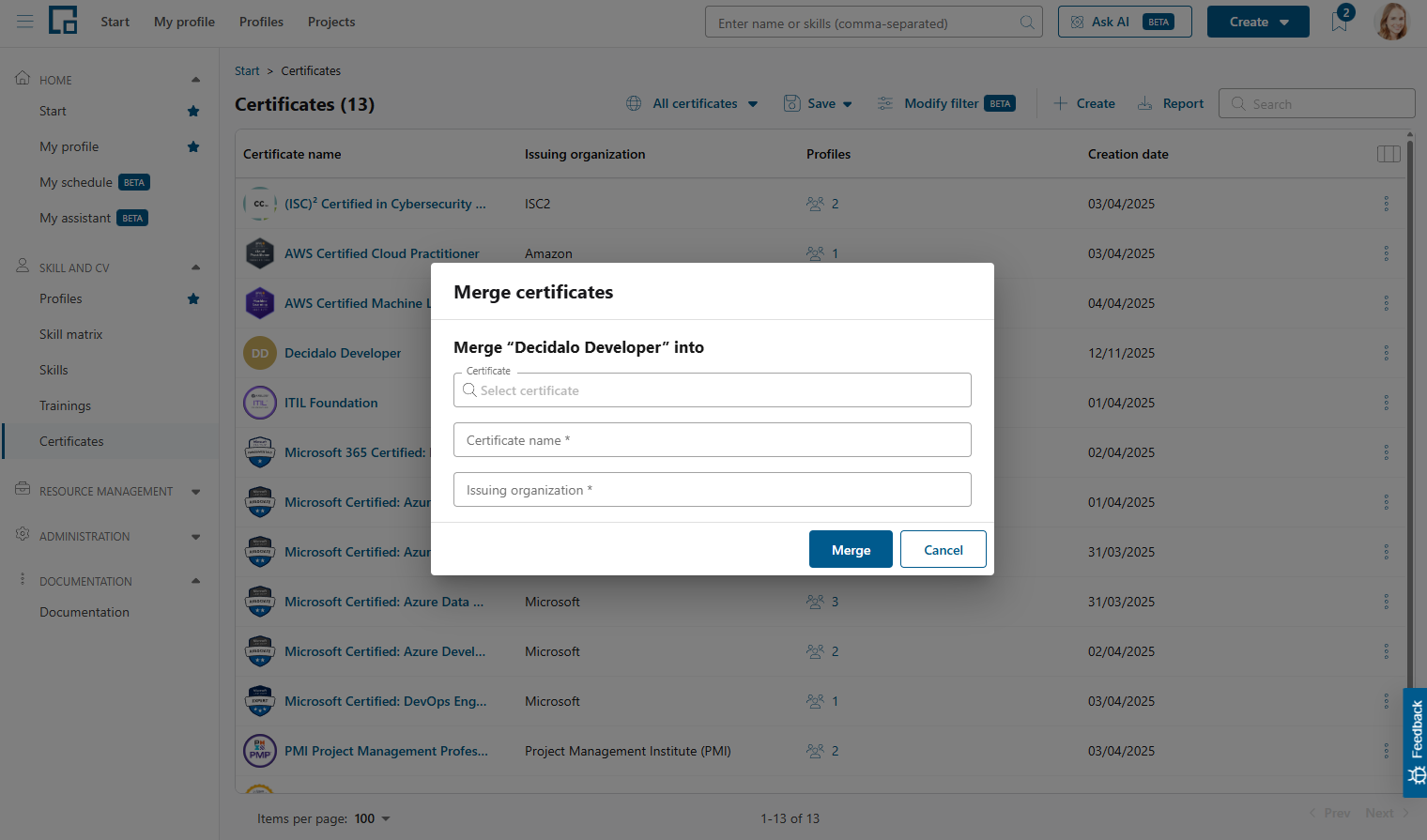Toggle the Profiles favorite star in sidebar
Screen dimensions: 1427x840
click(193, 299)
